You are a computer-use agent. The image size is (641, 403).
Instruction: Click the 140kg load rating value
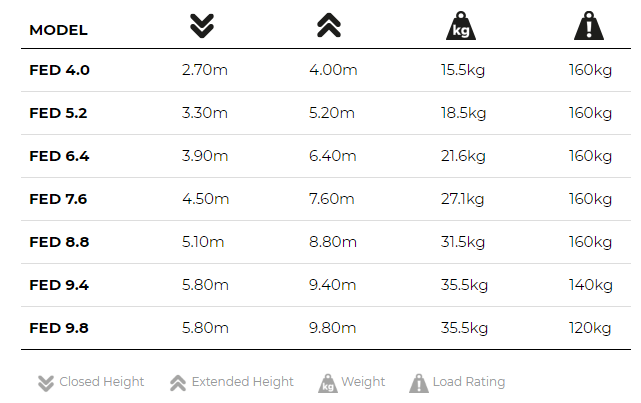pos(590,285)
